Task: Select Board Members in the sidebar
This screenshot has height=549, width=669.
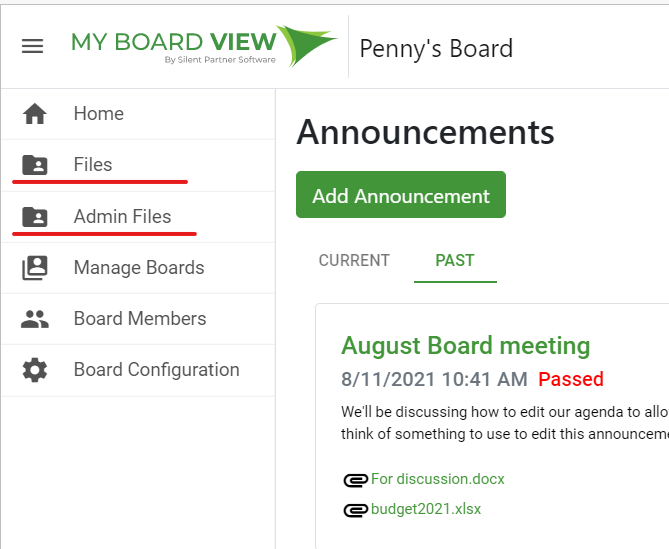Action: coord(138,319)
